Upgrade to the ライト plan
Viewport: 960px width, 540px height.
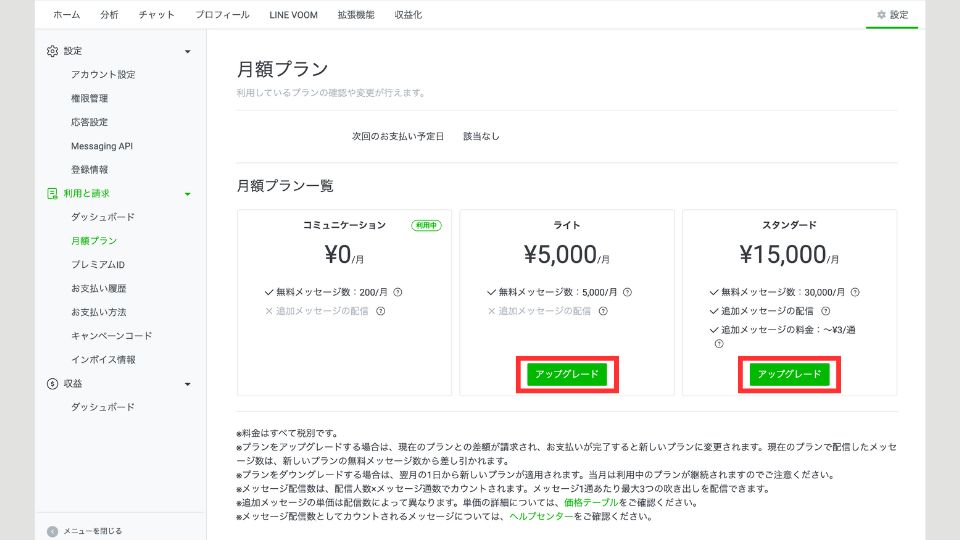pyautogui.click(x=567, y=374)
